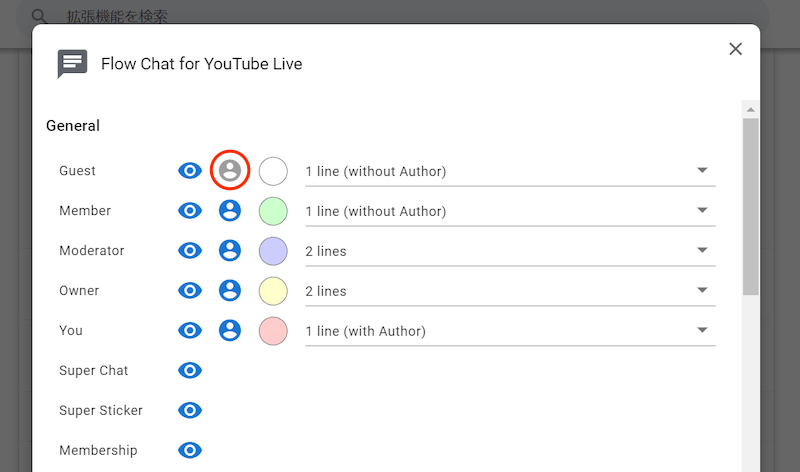Screen dimensions: 800x472
Task: Expand Moderator's 2 lines dropdown
Action: [510, 251]
